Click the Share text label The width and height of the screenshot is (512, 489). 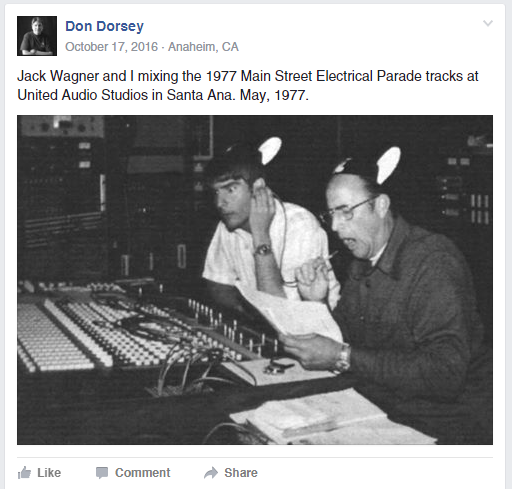pos(241,473)
